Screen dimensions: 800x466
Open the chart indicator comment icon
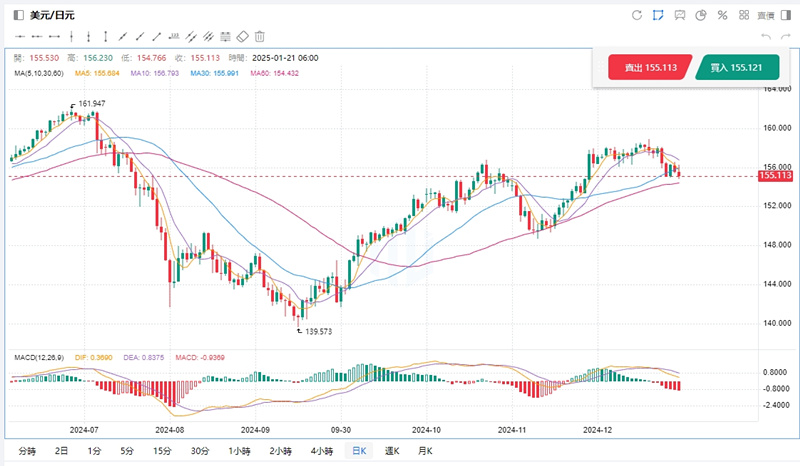click(x=680, y=15)
